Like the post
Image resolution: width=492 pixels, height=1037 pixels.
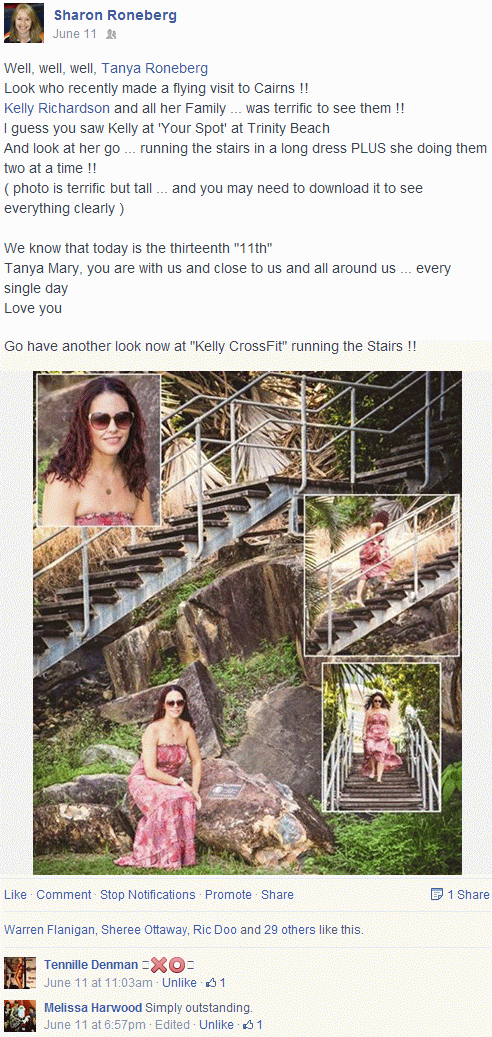point(15,895)
